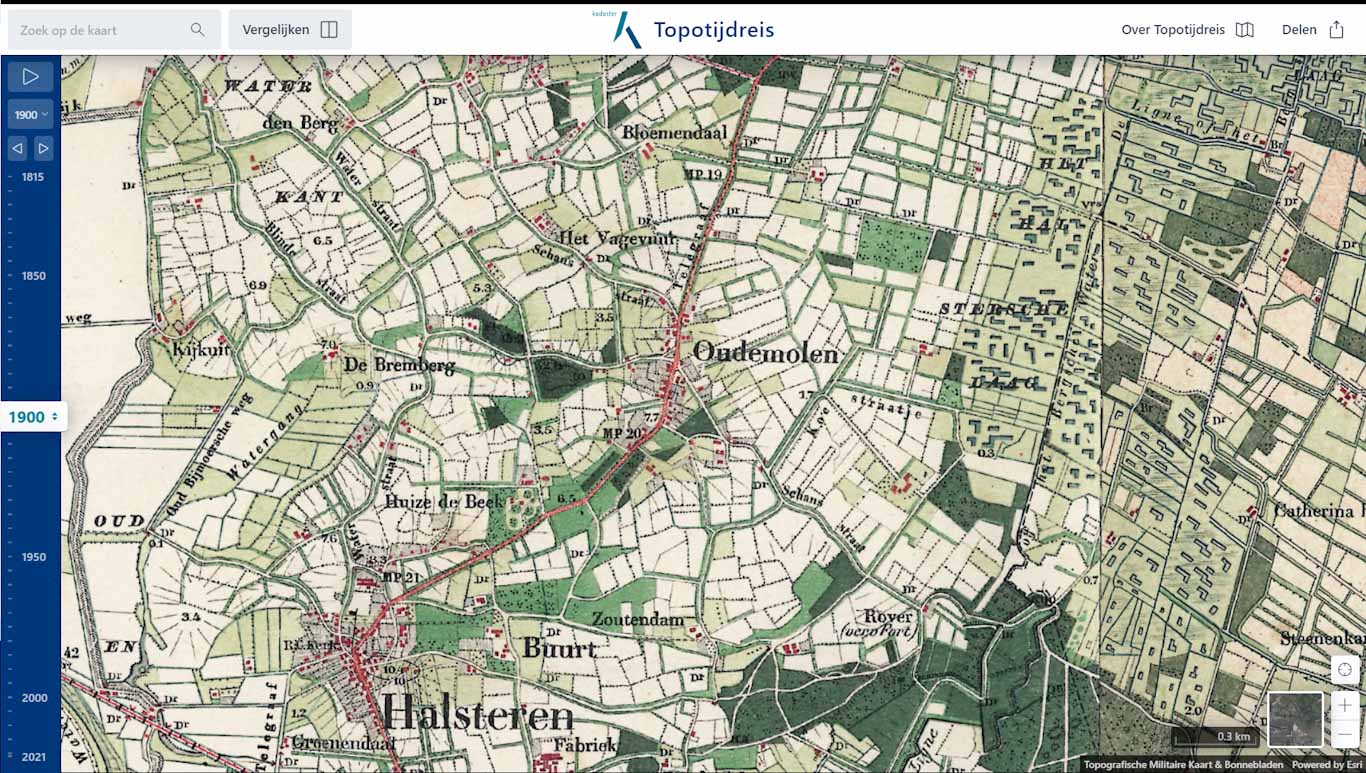Image resolution: width=1366 pixels, height=773 pixels.
Task: Click the Bloemendaal map label
Action: coord(674,133)
